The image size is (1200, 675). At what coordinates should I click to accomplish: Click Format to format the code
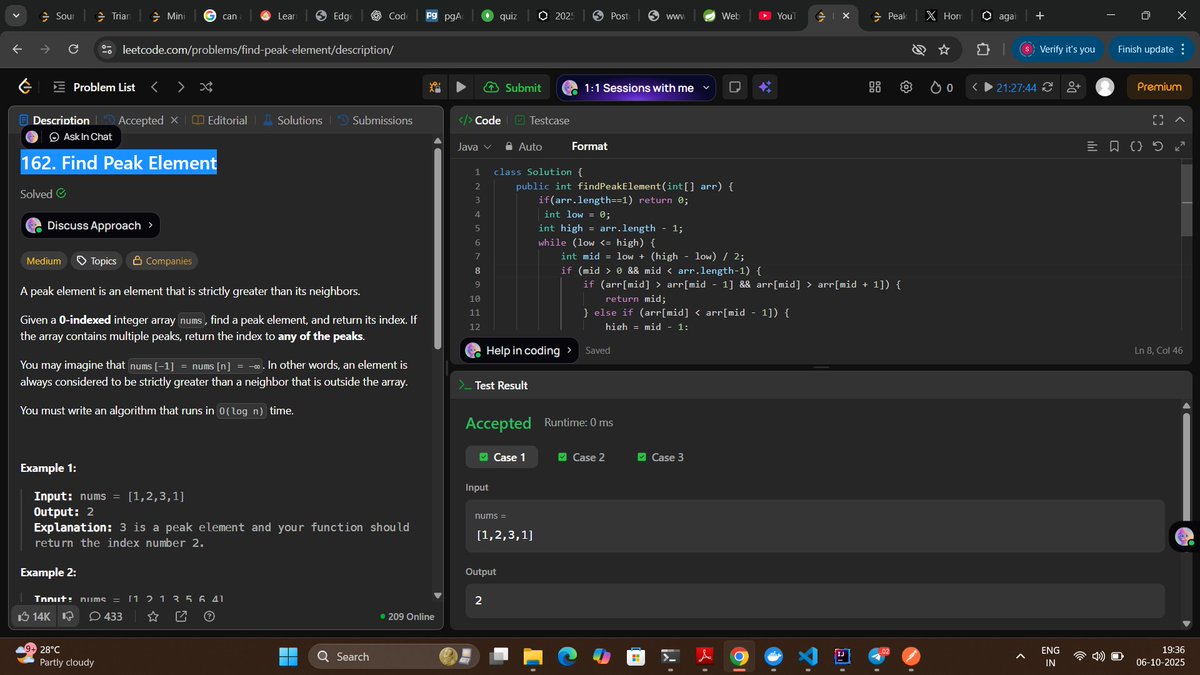pyautogui.click(x=589, y=146)
